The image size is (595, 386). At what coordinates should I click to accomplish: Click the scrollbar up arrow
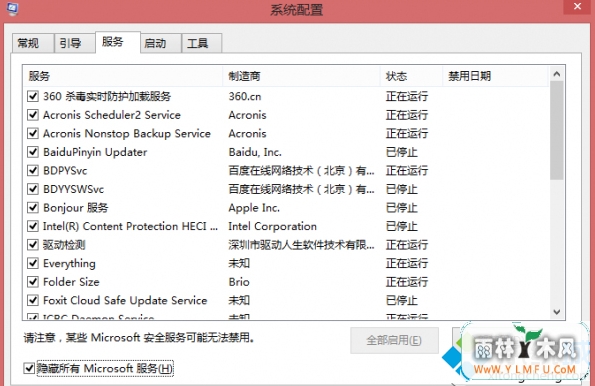click(x=557, y=74)
